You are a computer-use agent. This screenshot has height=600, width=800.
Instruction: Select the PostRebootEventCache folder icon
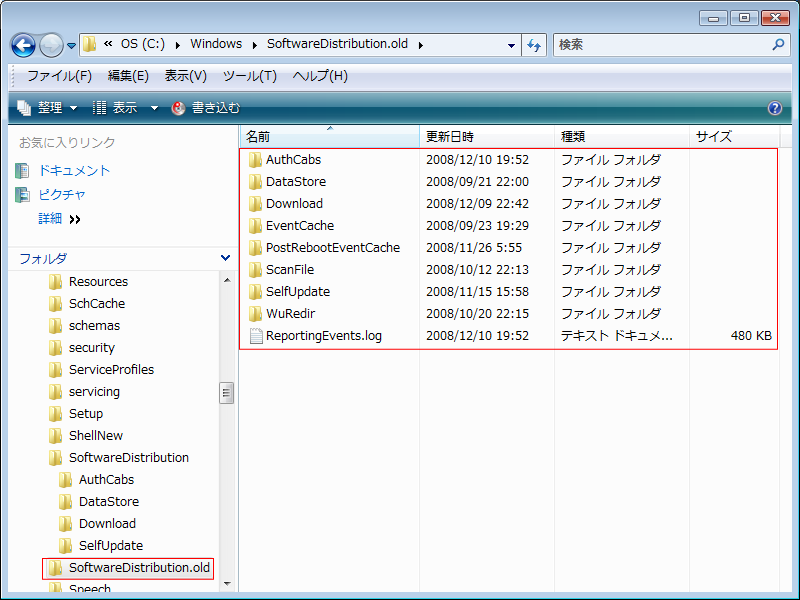(255, 247)
